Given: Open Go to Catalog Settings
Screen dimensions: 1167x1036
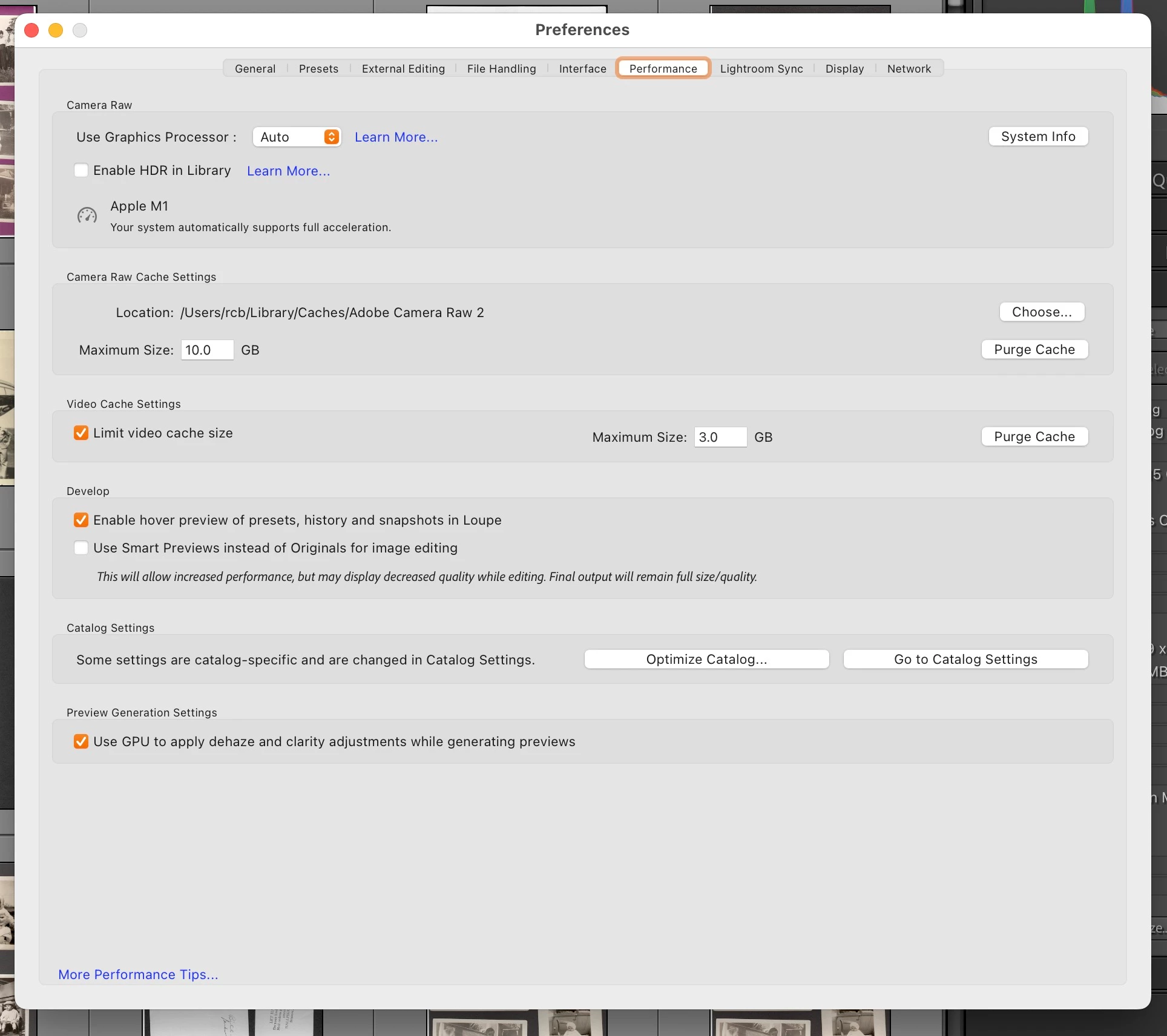Looking at the screenshot, I should (965, 660).
